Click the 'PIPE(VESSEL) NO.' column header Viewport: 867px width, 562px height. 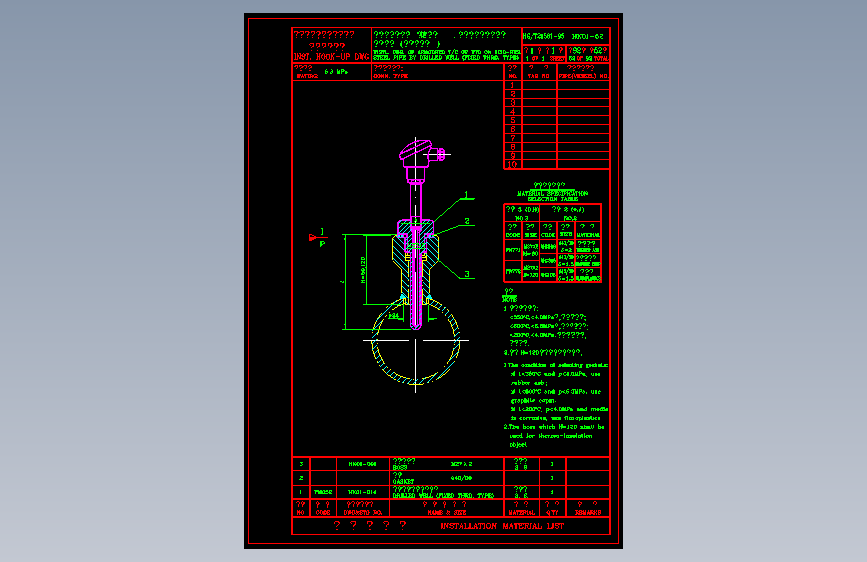583,76
